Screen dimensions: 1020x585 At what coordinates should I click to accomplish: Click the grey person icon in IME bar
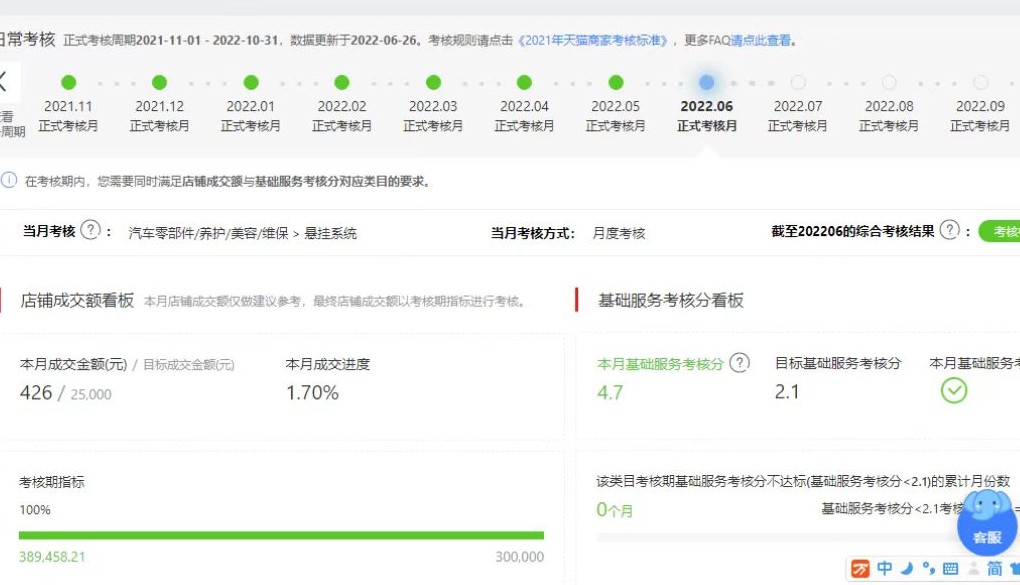point(973,569)
